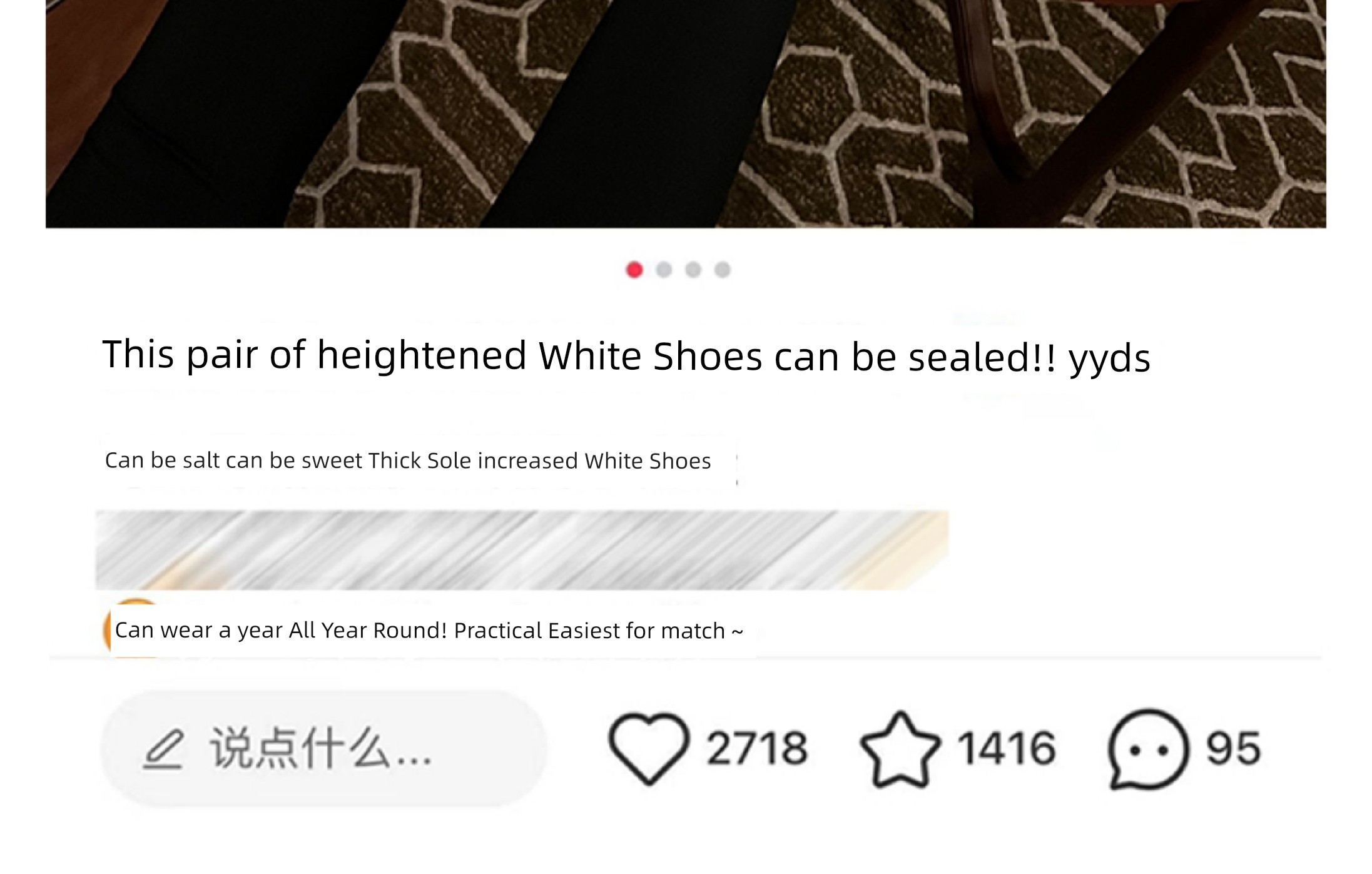Focus the 说点什么 comment input field
The height and width of the screenshot is (874, 1372).
point(324,748)
